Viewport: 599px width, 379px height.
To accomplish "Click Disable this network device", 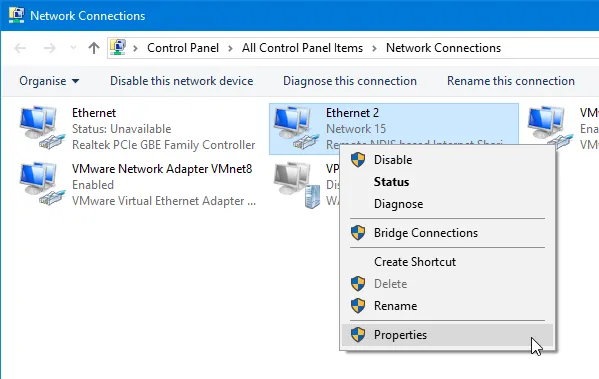I will (181, 81).
